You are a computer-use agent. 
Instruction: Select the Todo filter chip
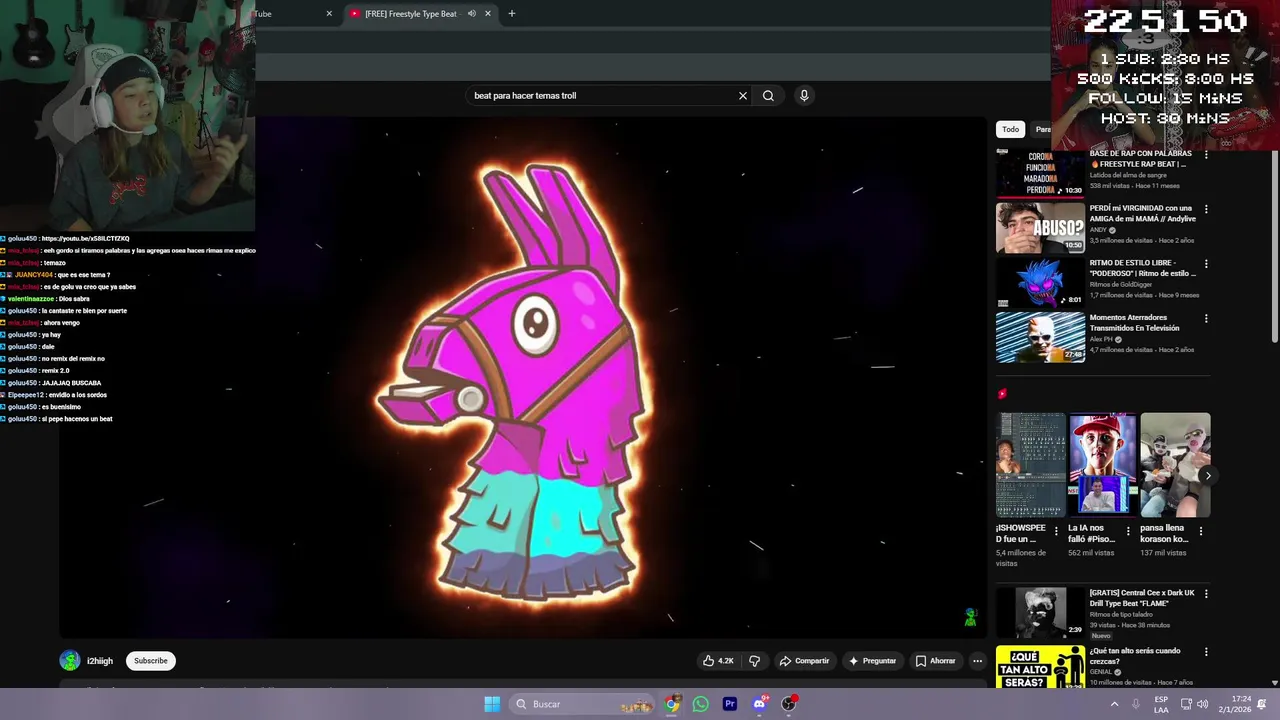[1011, 129]
